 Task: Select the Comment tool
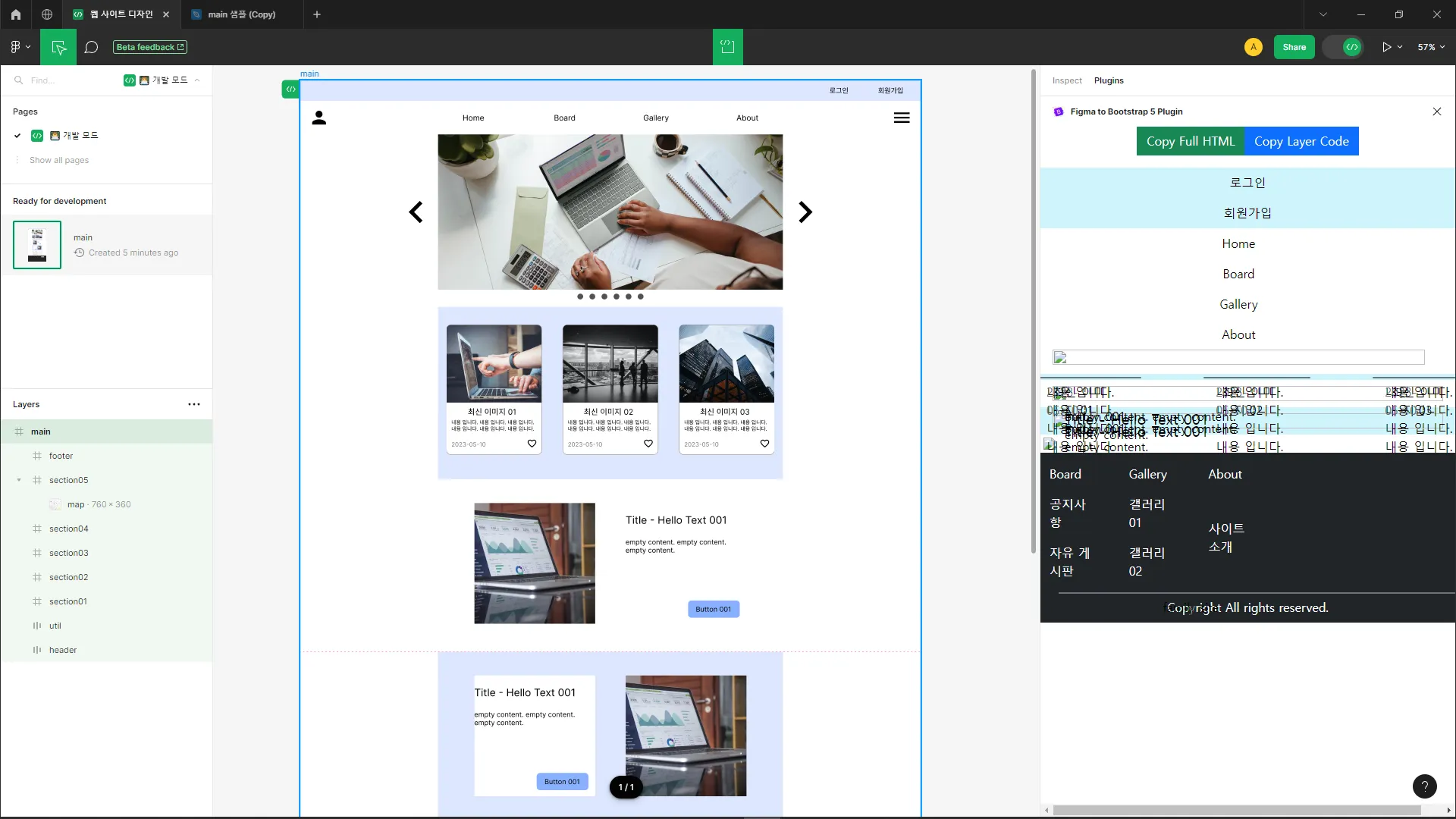(x=91, y=47)
